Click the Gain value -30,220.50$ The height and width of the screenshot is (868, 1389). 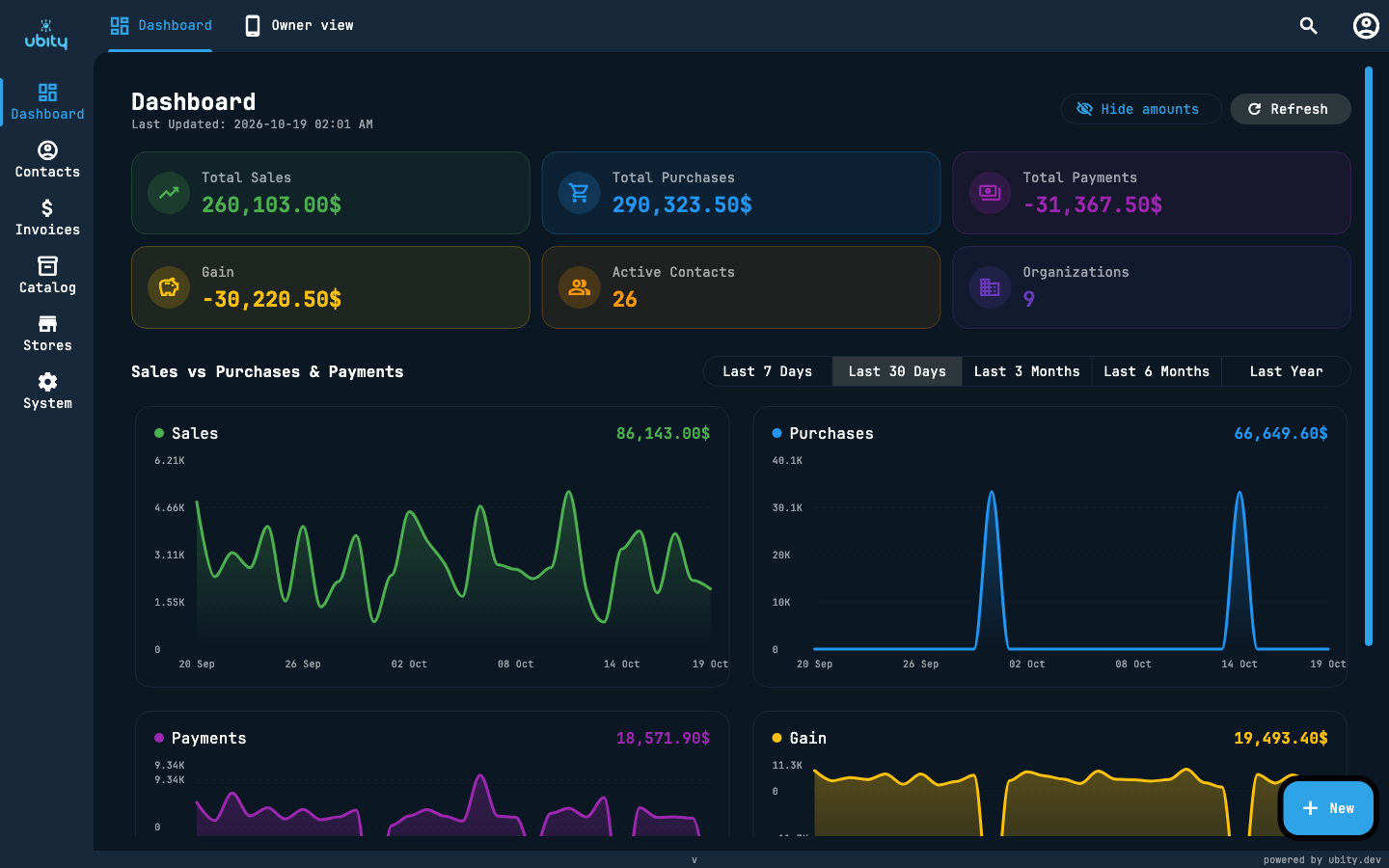(271, 299)
